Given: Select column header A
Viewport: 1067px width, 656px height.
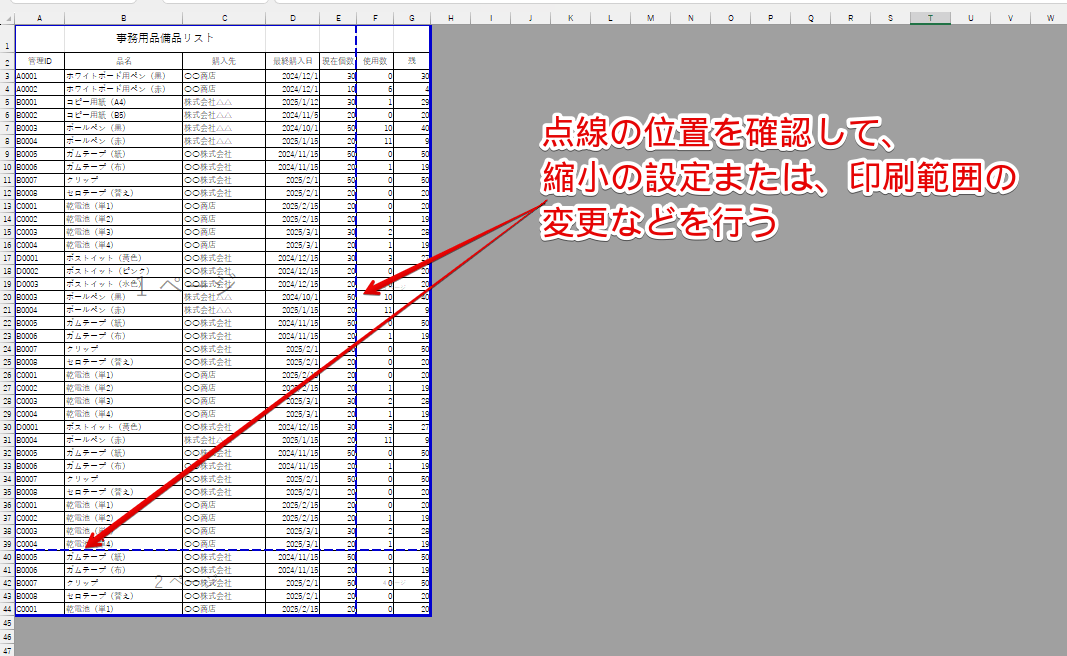Looking at the screenshot, I should pyautogui.click(x=40, y=17).
